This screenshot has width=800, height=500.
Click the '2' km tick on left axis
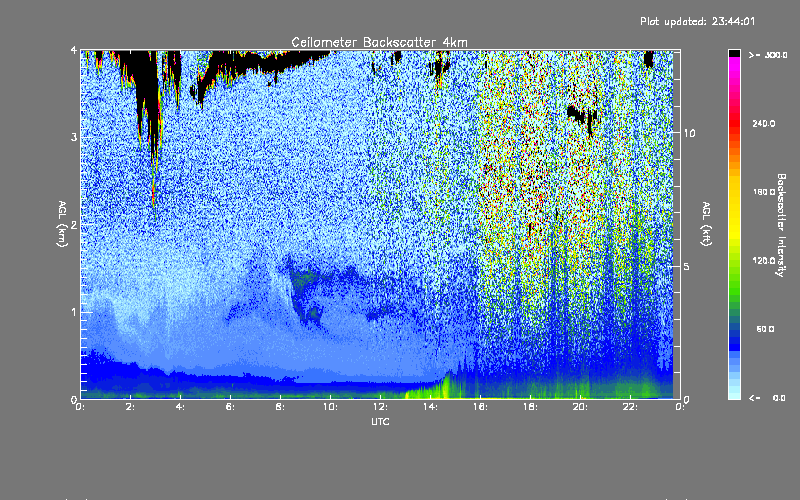click(74, 224)
